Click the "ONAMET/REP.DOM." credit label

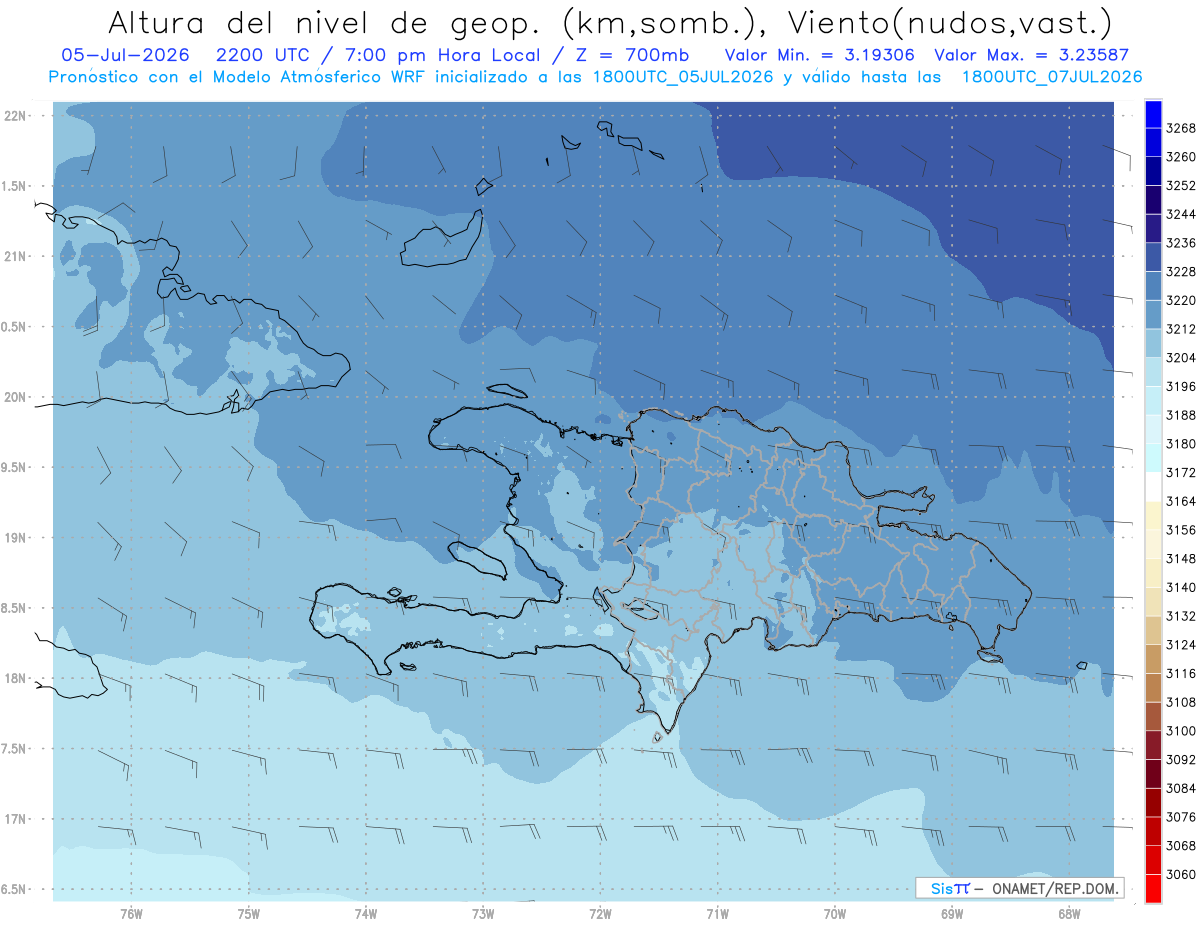pos(1054,888)
